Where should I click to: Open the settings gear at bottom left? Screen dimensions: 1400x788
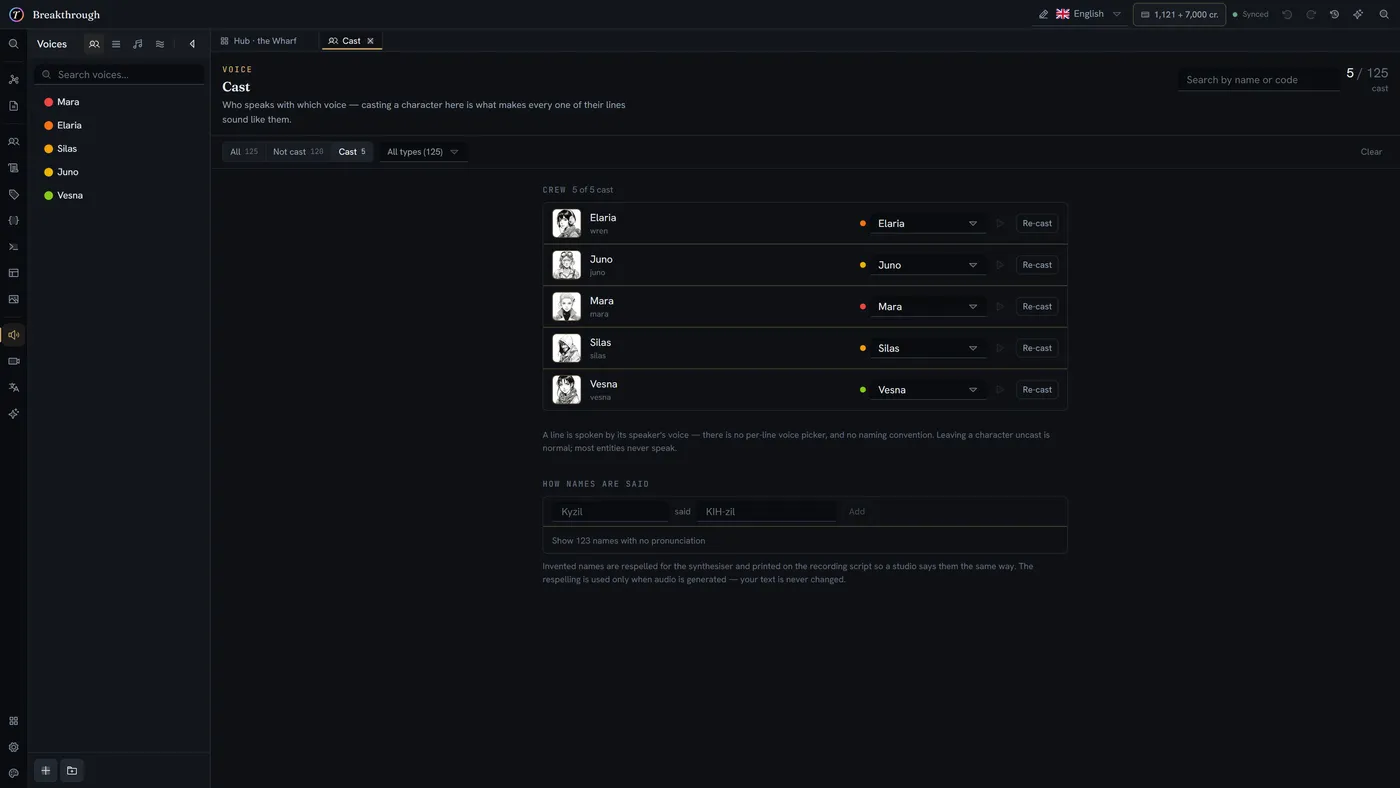(14, 747)
